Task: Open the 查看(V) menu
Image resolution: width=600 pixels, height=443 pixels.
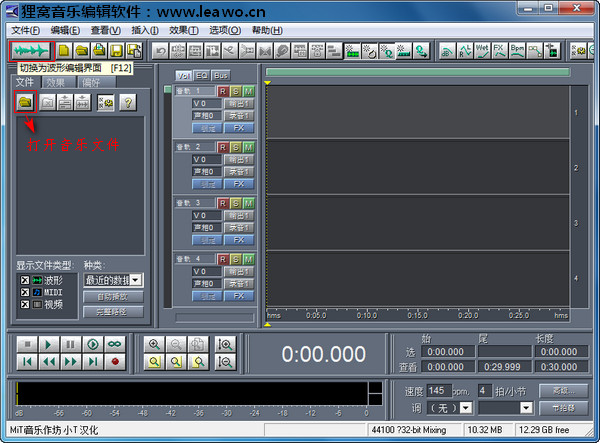Action: click(x=106, y=30)
